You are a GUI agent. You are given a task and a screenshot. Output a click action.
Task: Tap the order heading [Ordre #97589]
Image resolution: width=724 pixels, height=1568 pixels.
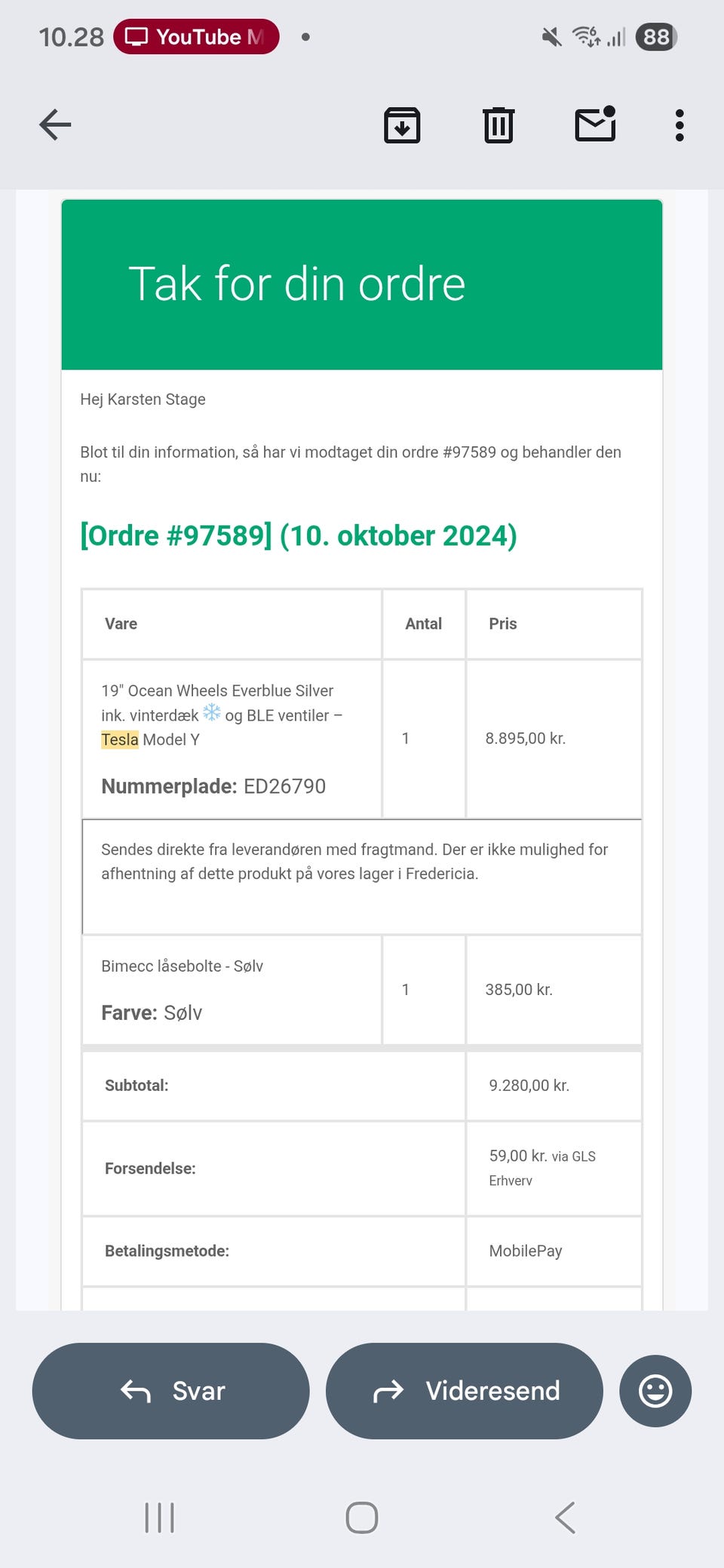coord(299,536)
